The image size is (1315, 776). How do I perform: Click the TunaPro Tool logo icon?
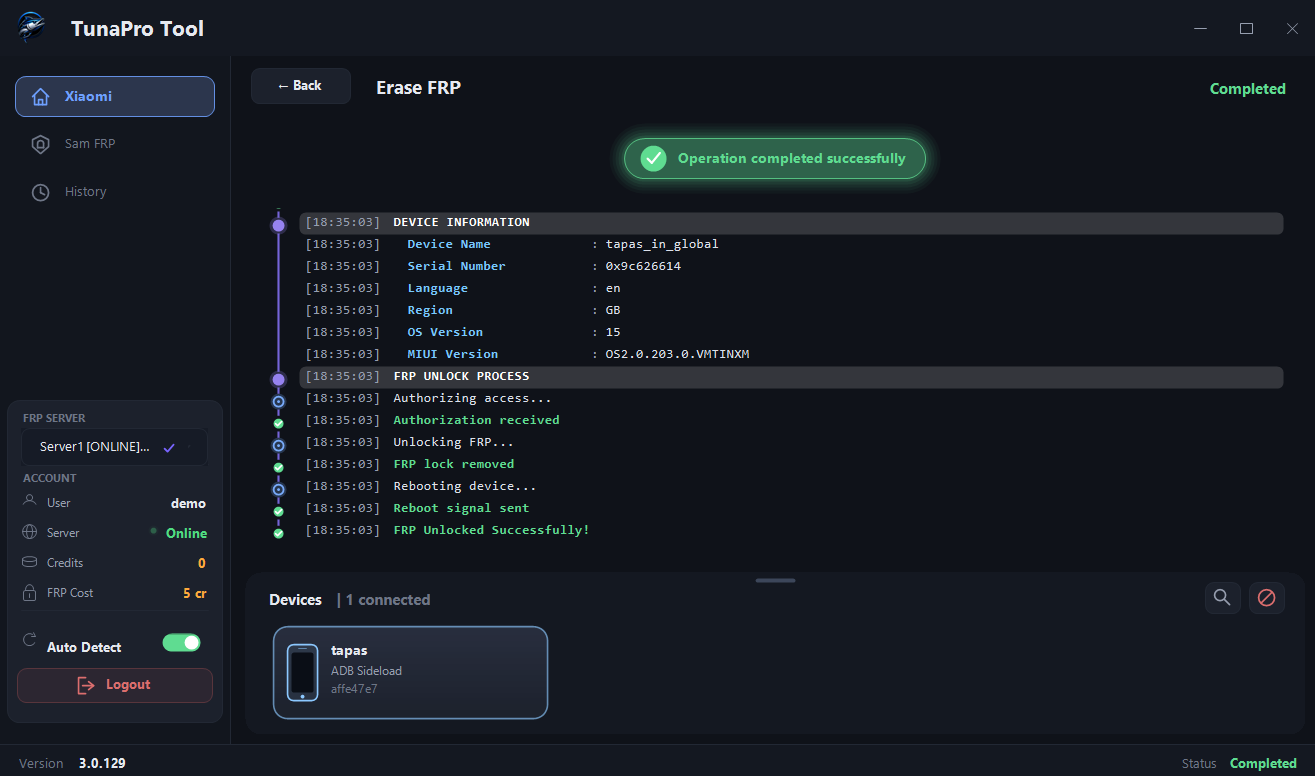32,29
